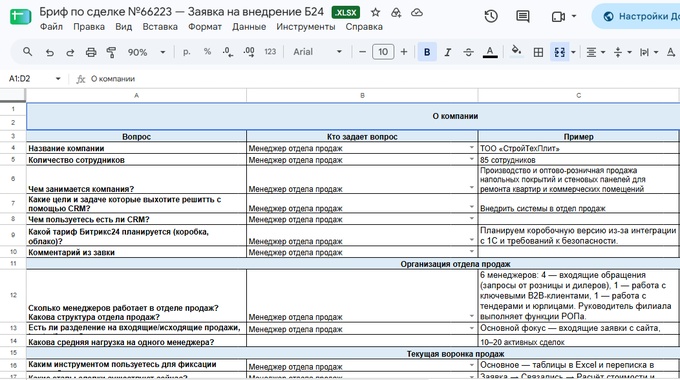Decrease decimal places
This screenshot has width=680, height=380.
(x=228, y=52)
